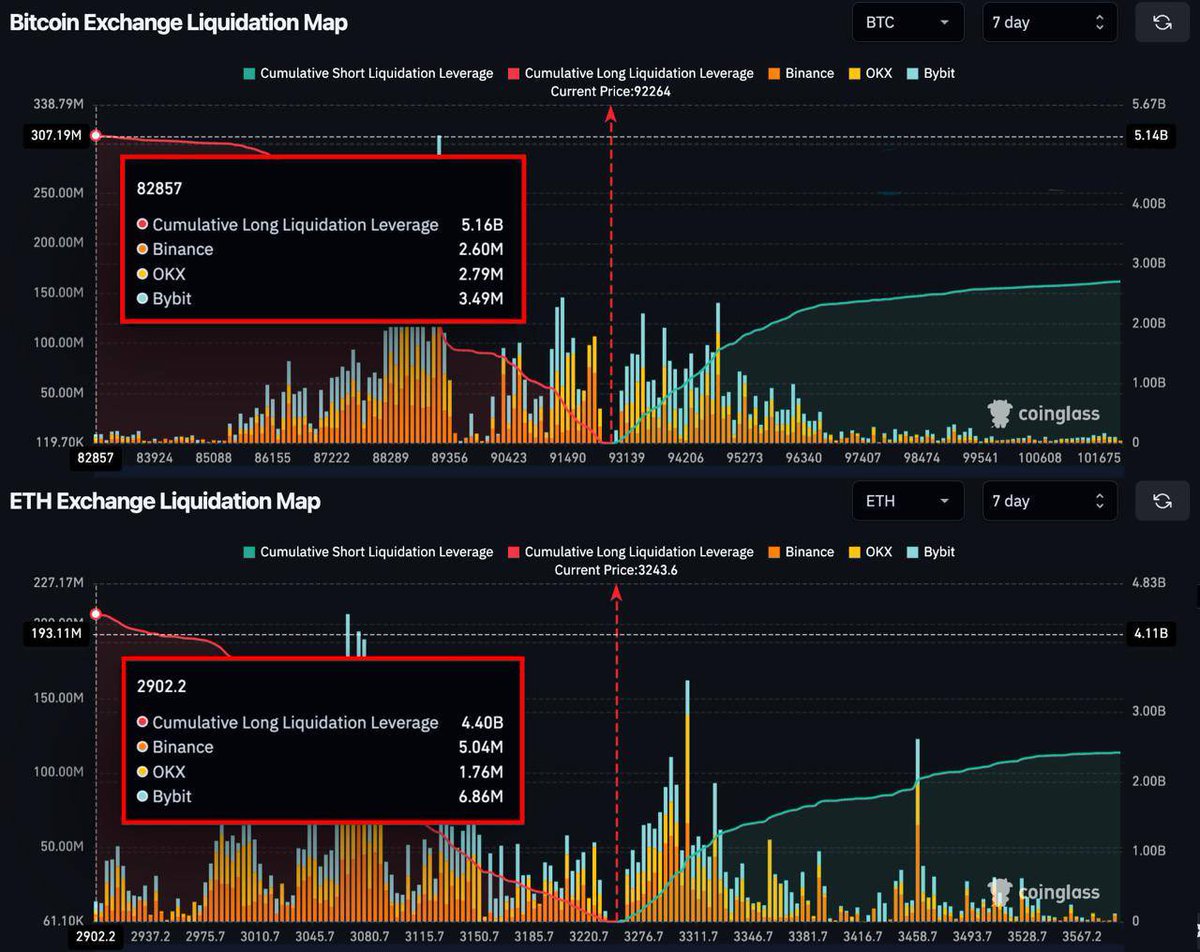Toggle OKX series in Bitcoin legend
Image resolution: width=1200 pixels, height=952 pixels.
coord(870,73)
